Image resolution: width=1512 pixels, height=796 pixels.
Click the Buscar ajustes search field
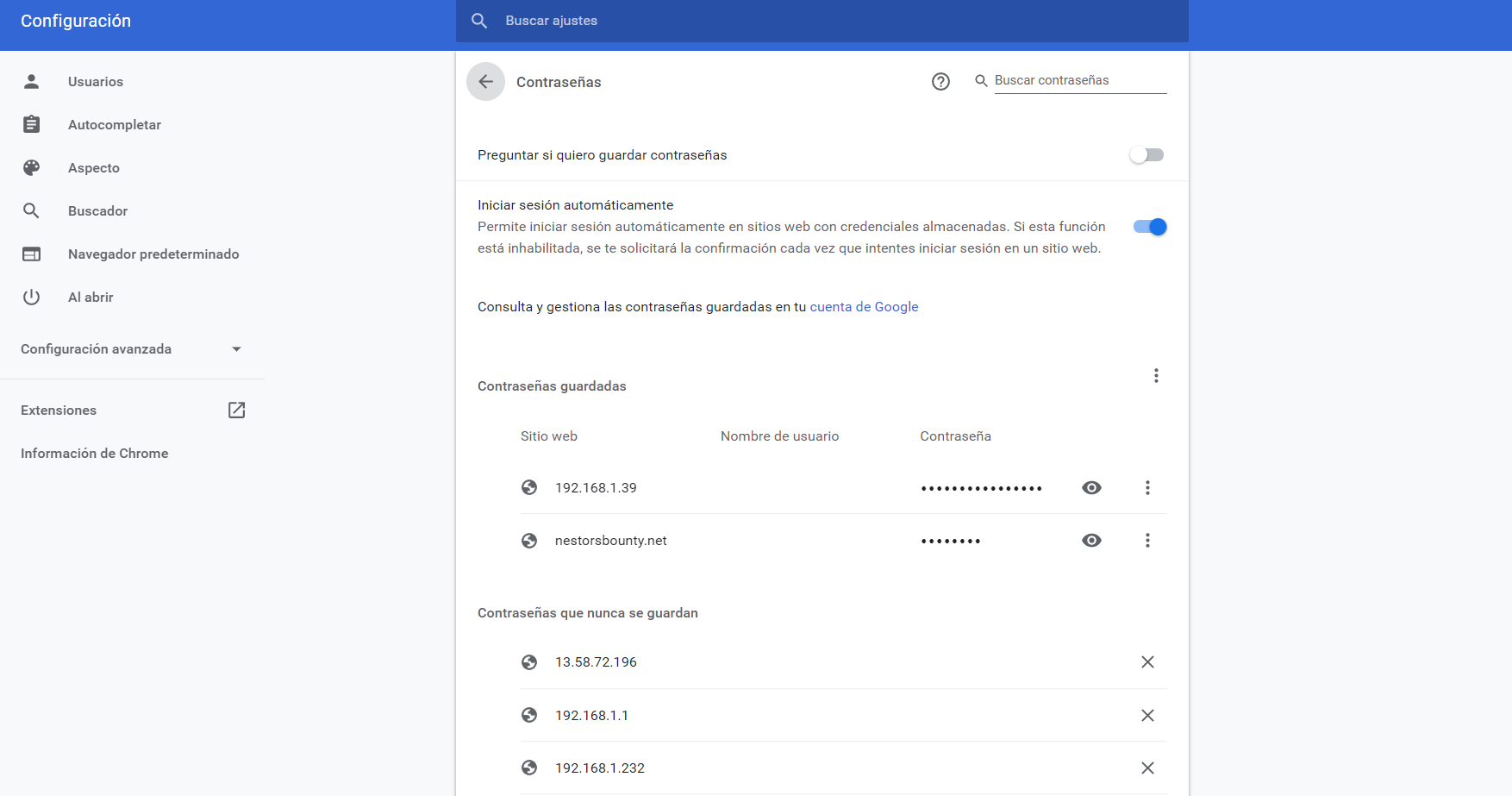(x=822, y=21)
